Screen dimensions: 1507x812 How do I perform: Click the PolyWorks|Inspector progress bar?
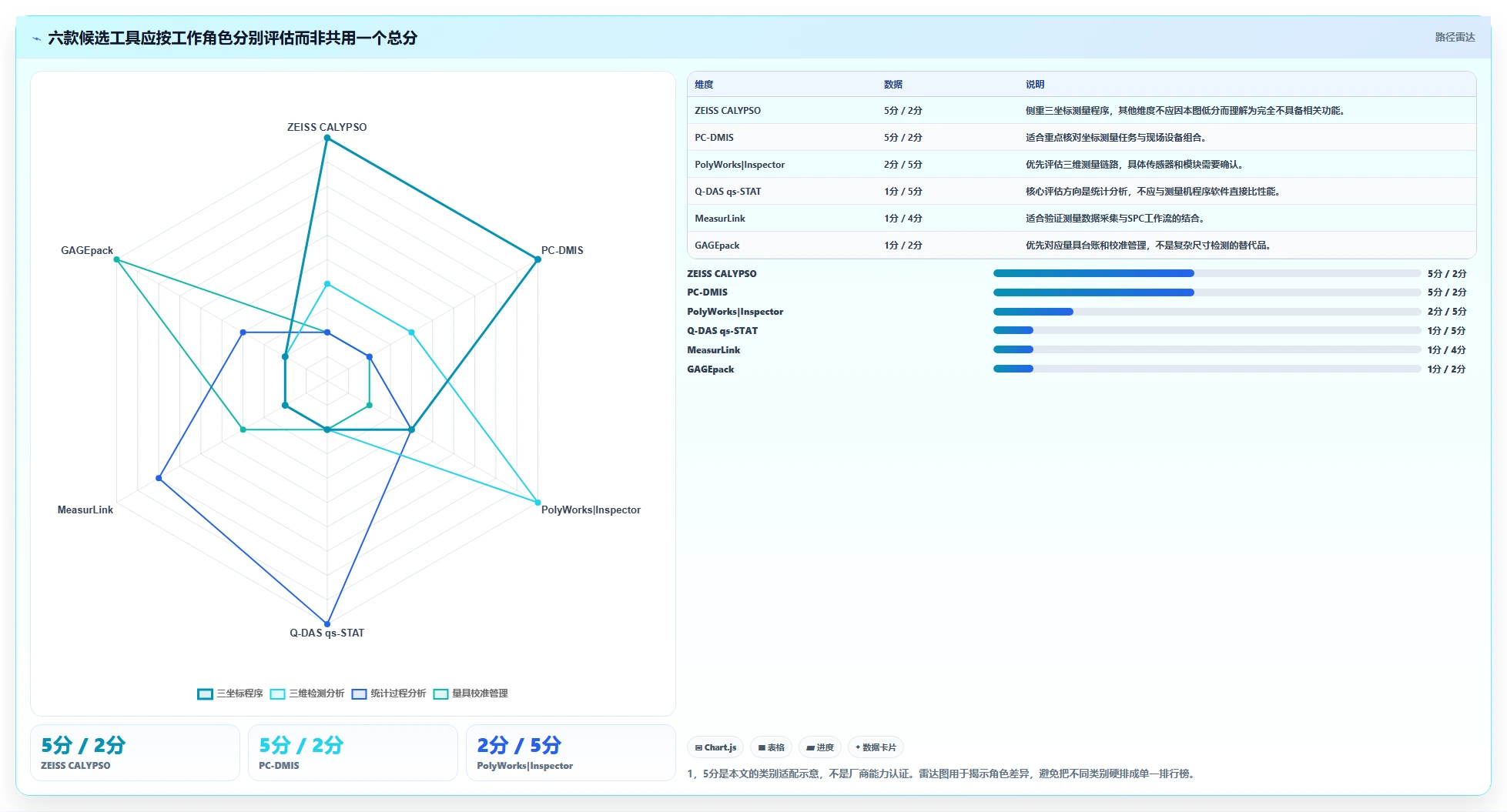click(1207, 312)
